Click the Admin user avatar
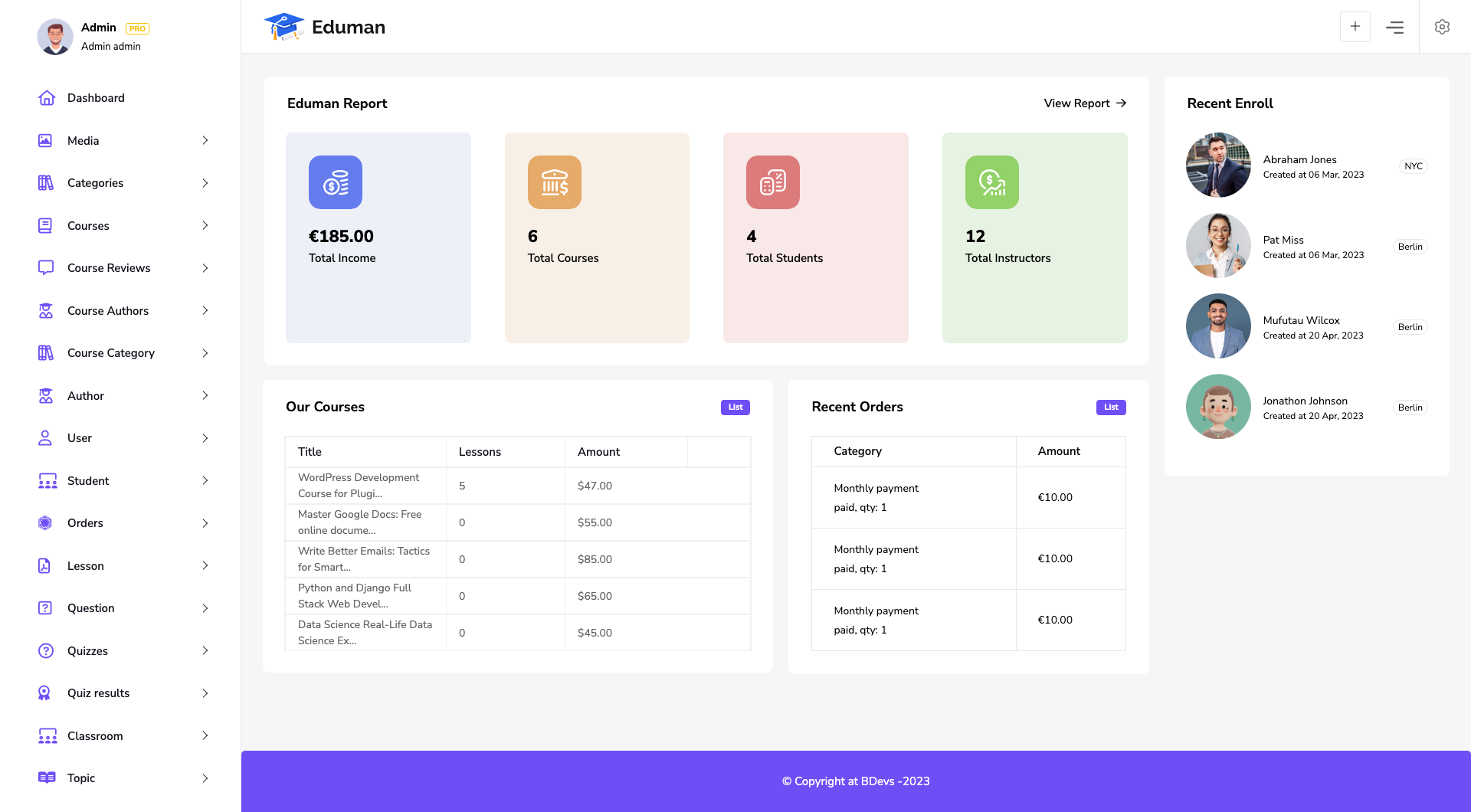This screenshot has height=812, width=1471. pos(55,37)
